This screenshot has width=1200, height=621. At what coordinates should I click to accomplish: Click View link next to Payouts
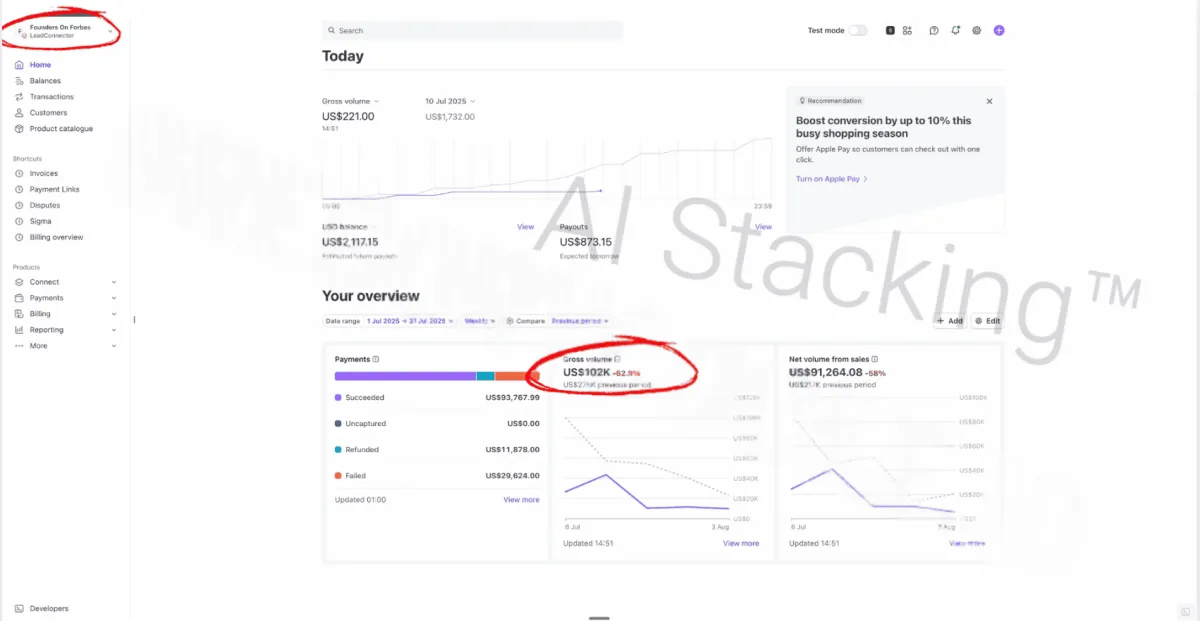(x=763, y=227)
